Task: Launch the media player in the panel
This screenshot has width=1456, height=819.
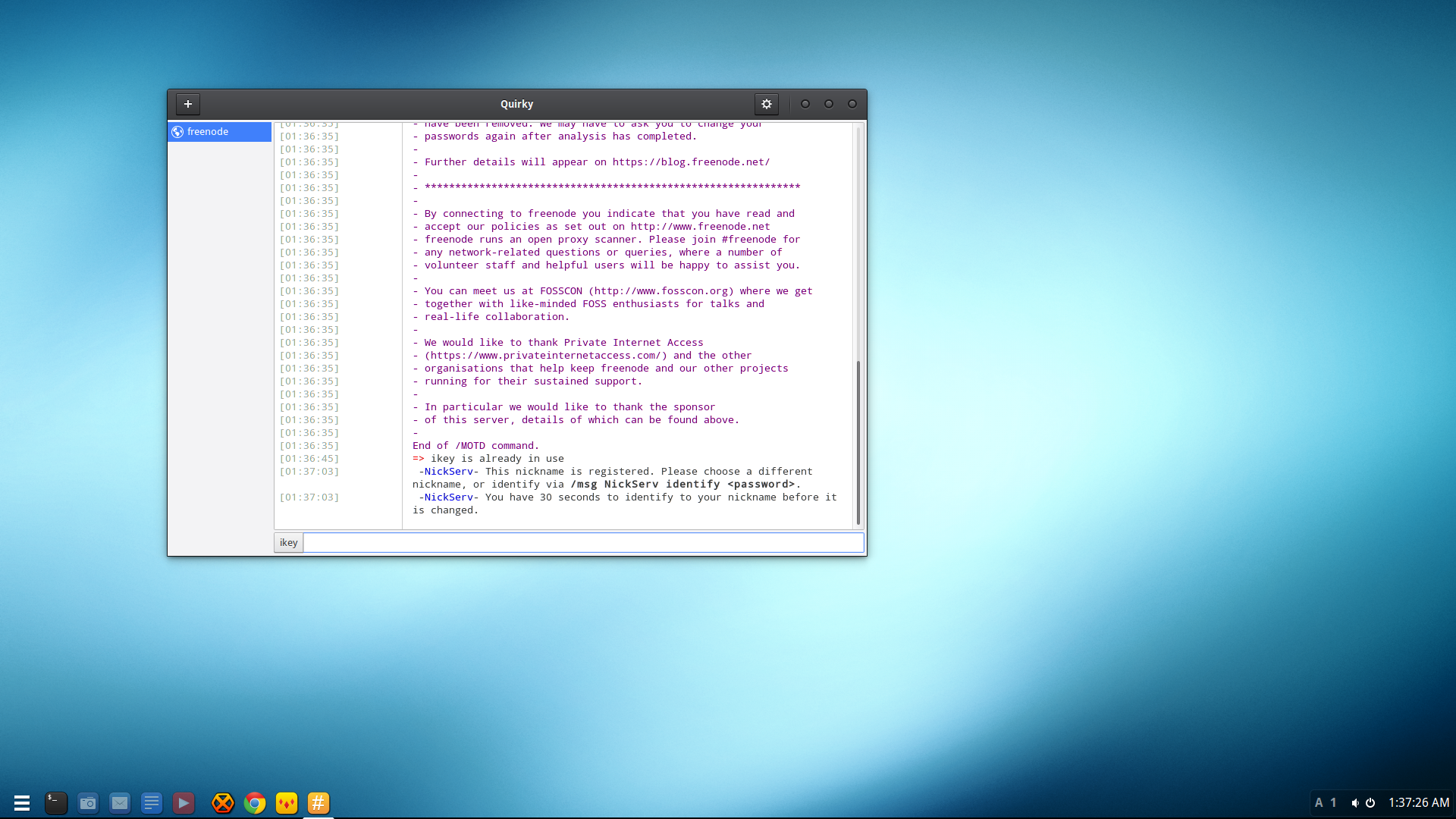Action: (x=184, y=803)
